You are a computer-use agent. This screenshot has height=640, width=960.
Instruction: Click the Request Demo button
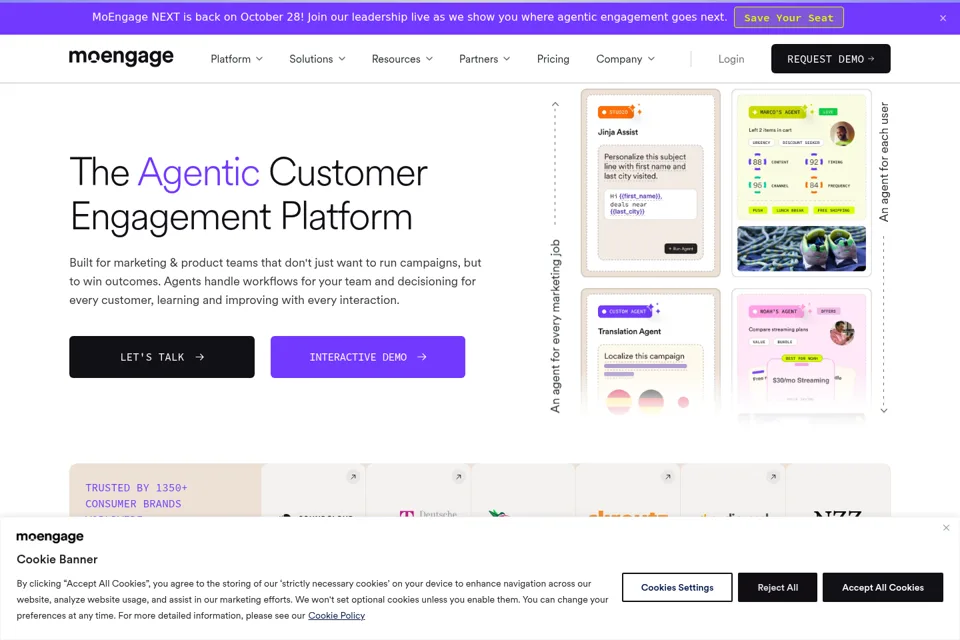(831, 59)
